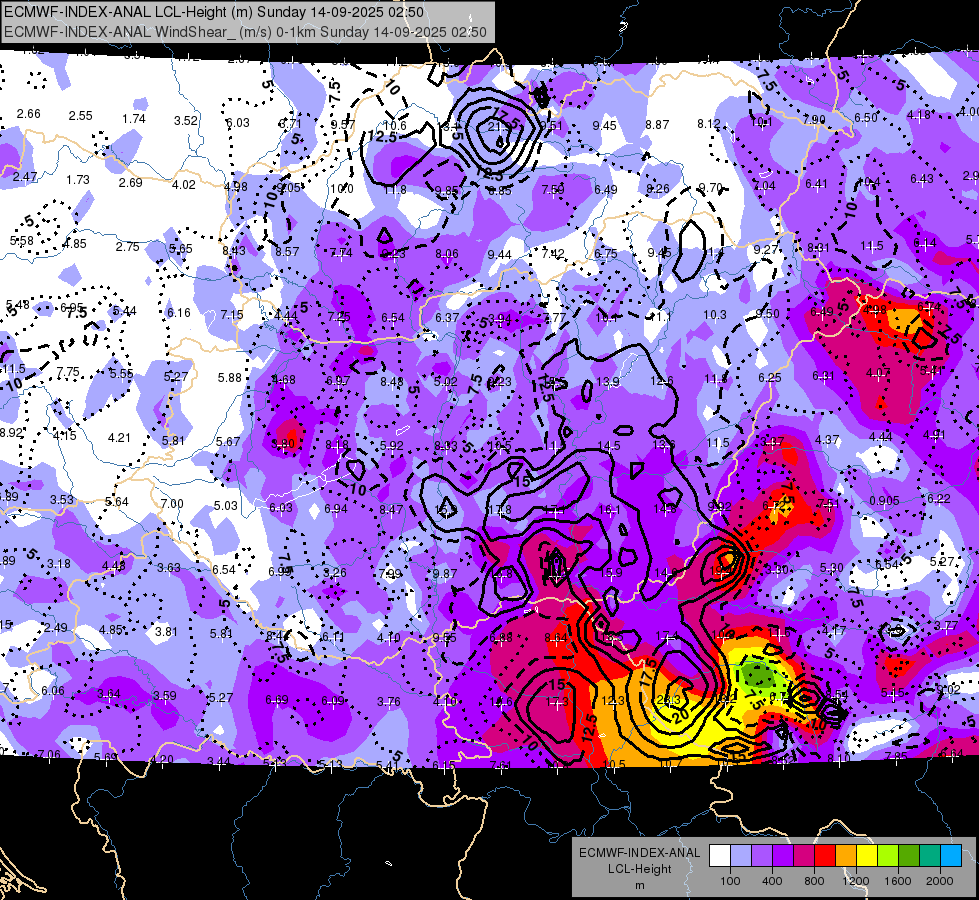
Task: Click the yellow legend color swatch
Action: click(867, 856)
